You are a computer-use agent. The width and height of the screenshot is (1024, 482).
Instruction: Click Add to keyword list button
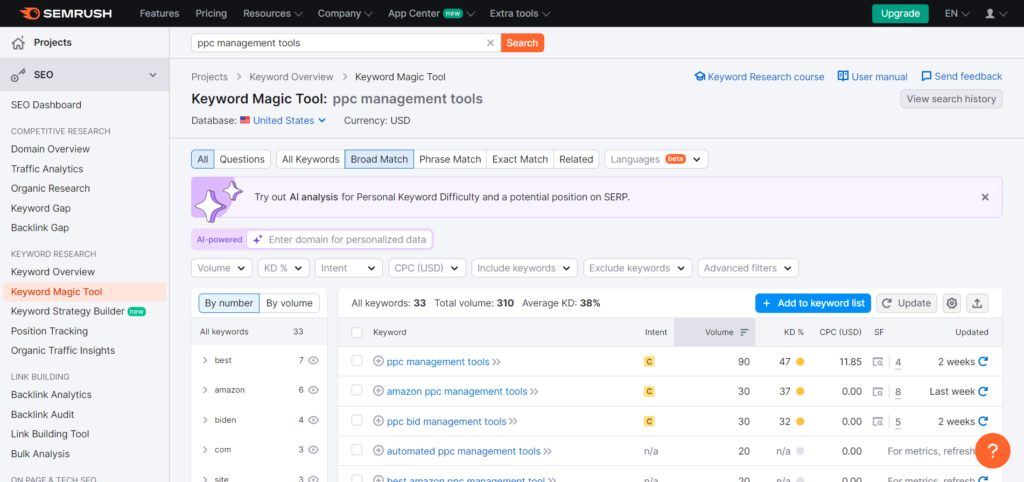813,303
